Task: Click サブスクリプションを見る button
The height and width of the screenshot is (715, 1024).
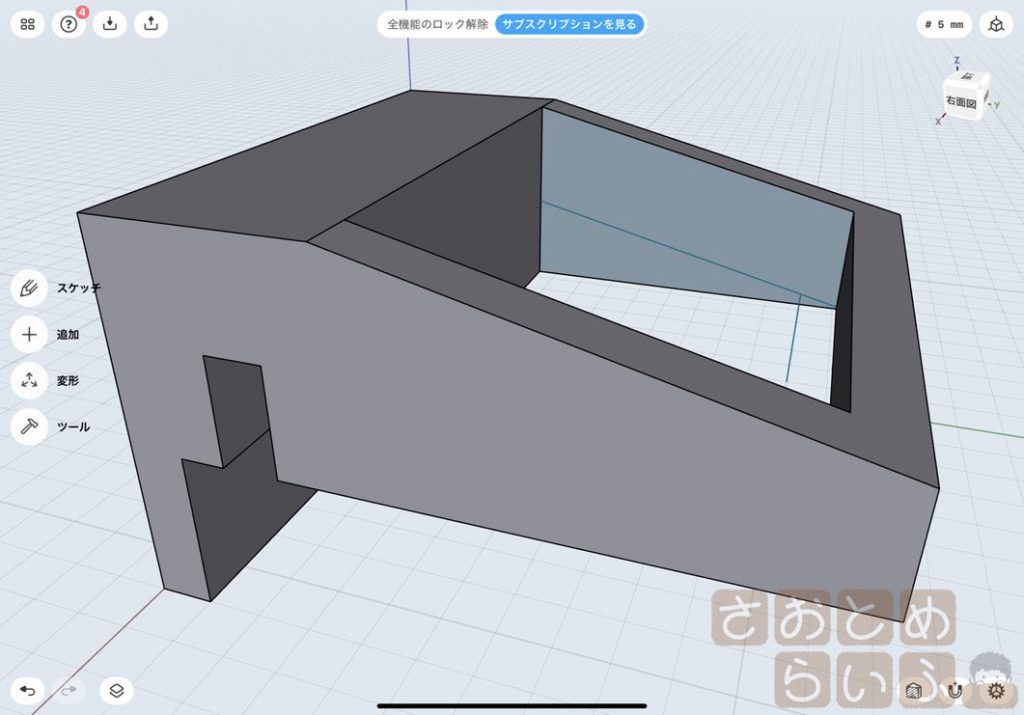Action: [569, 24]
